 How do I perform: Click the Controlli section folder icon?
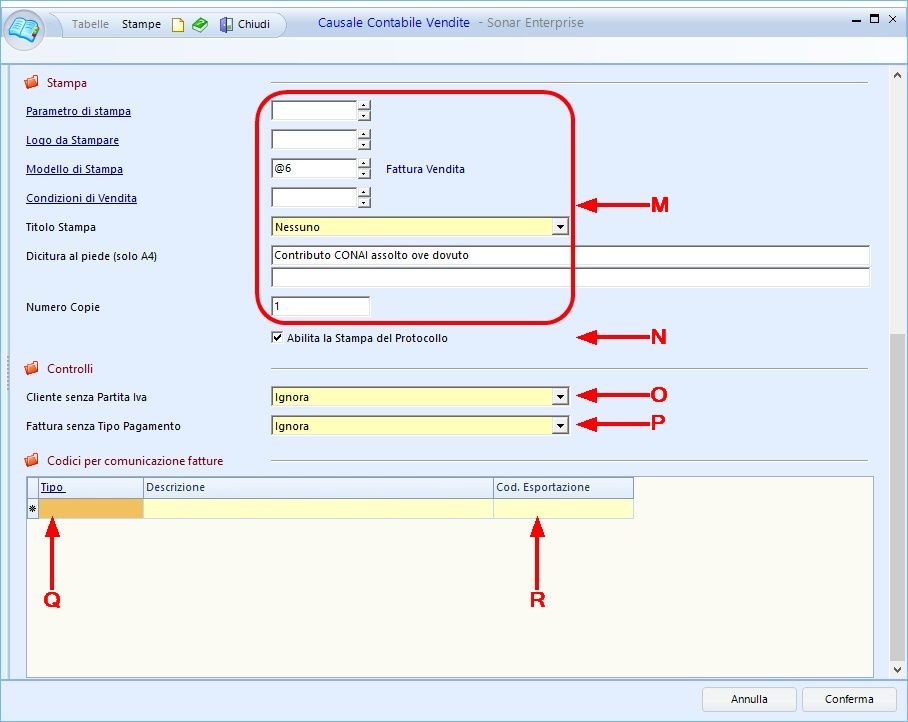31,368
